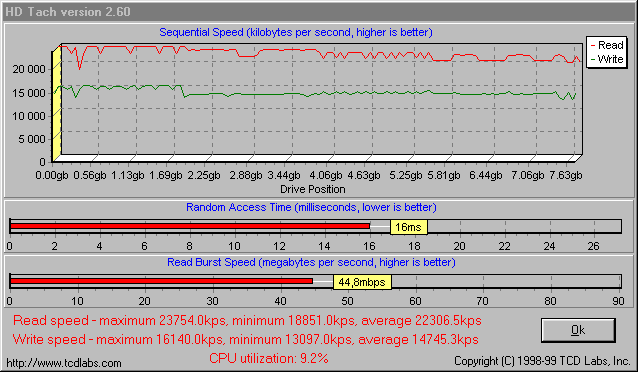Click the Write speed statistics line

(x=245, y=339)
